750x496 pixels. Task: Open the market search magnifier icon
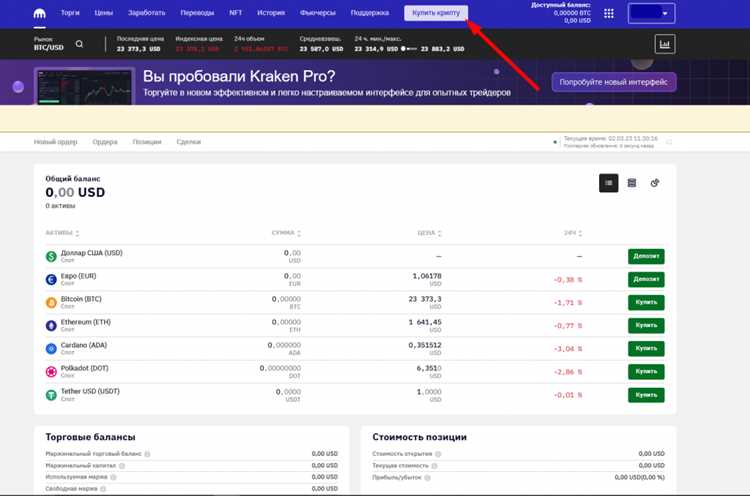(x=79, y=44)
